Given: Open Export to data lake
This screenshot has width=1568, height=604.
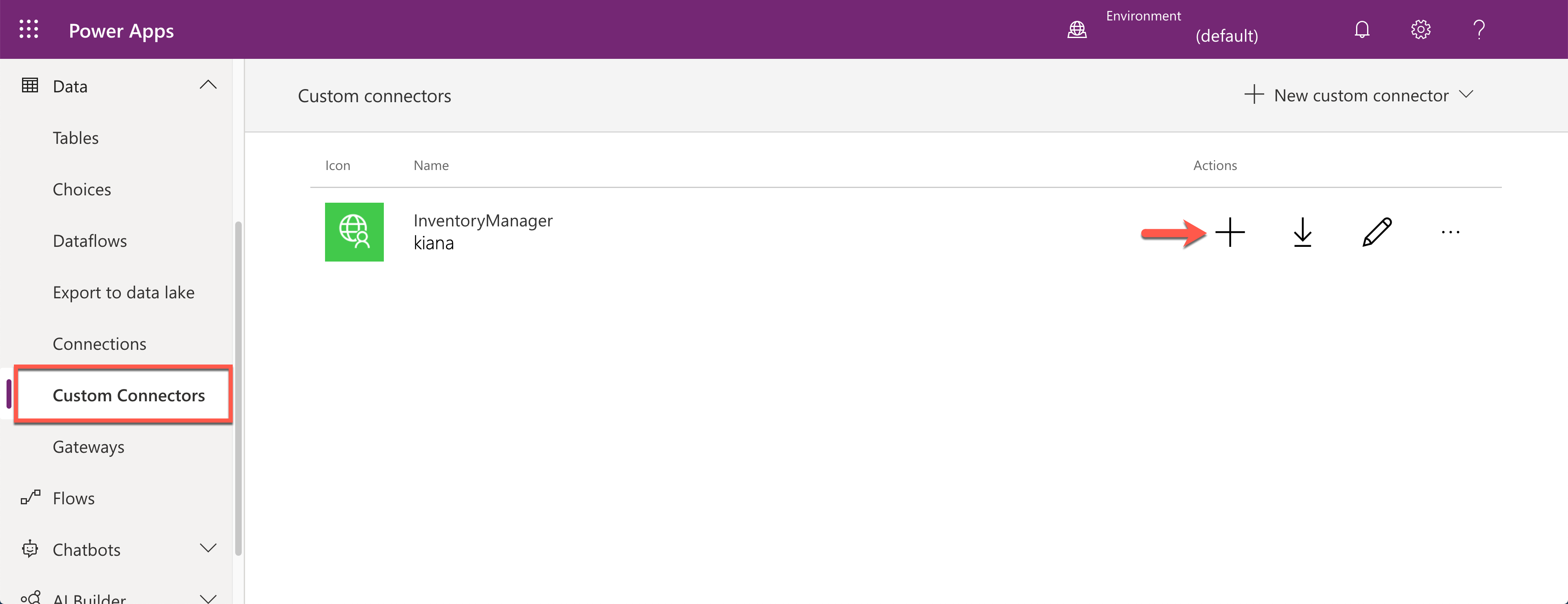Looking at the screenshot, I should coord(124,293).
